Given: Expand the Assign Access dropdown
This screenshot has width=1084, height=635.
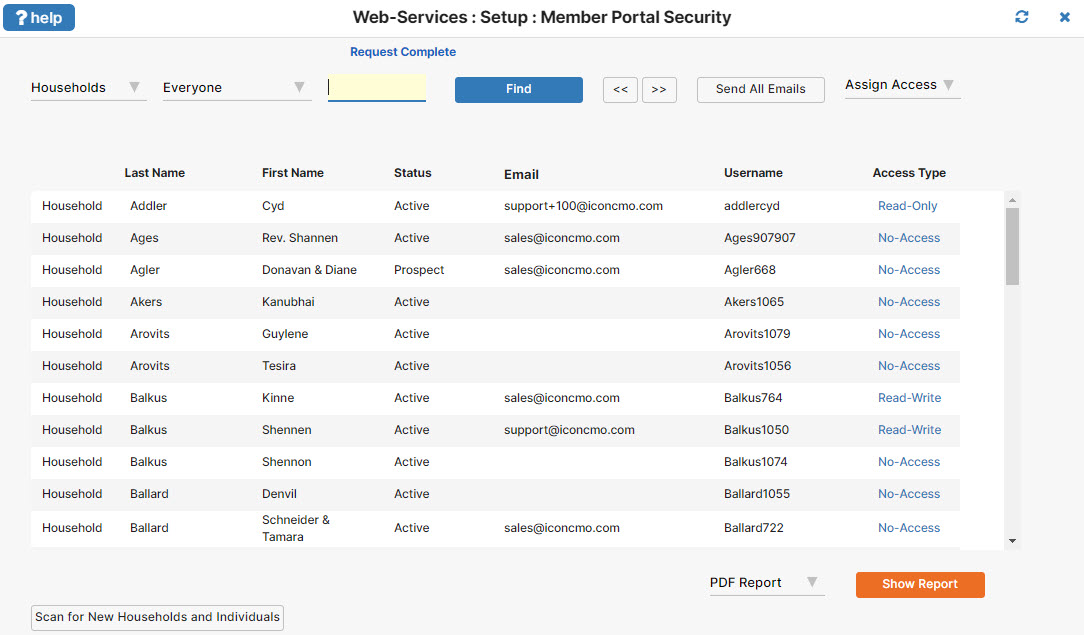Looking at the screenshot, I should tap(947, 85).
